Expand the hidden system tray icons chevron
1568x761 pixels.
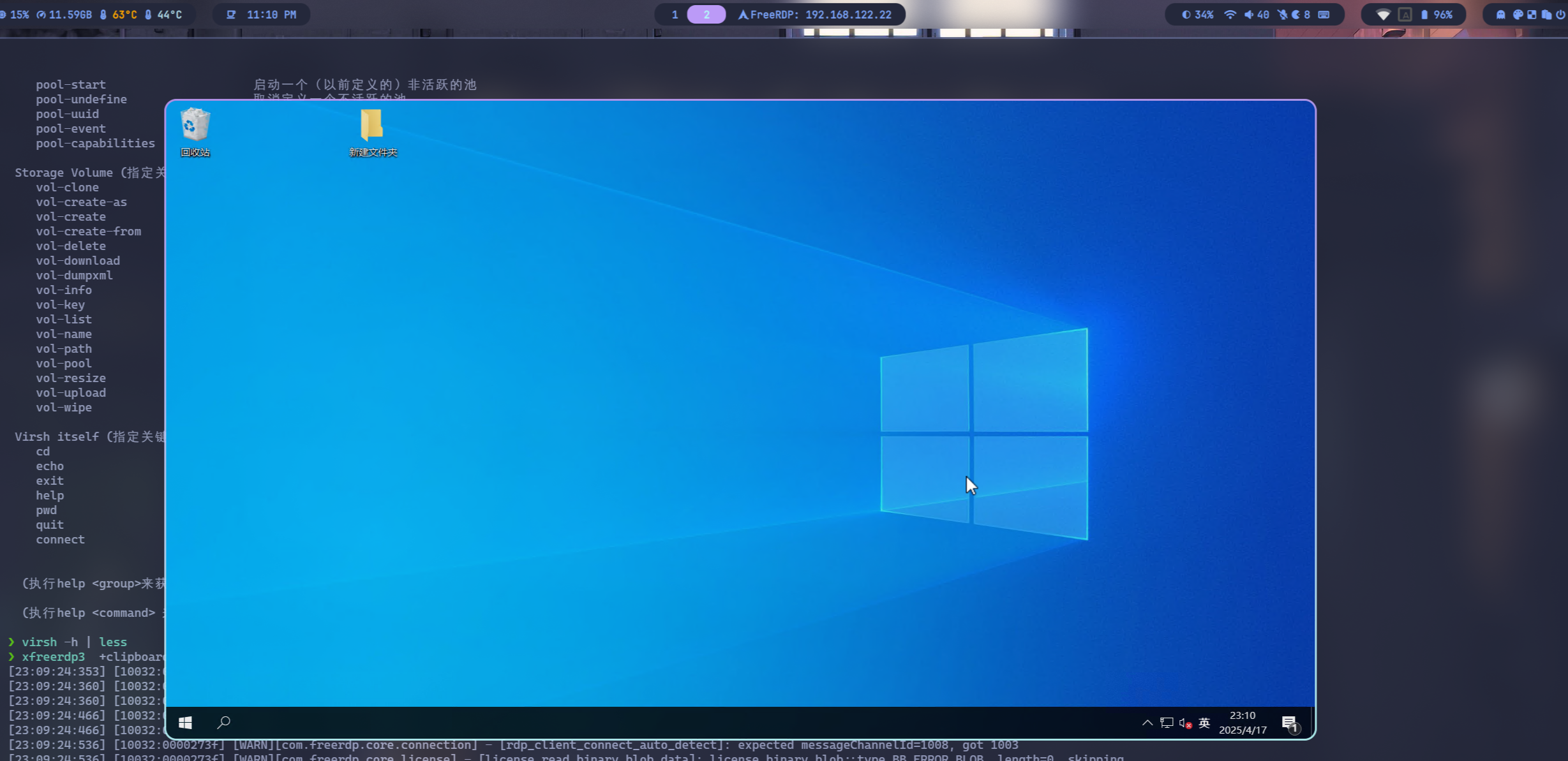pyautogui.click(x=1147, y=723)
